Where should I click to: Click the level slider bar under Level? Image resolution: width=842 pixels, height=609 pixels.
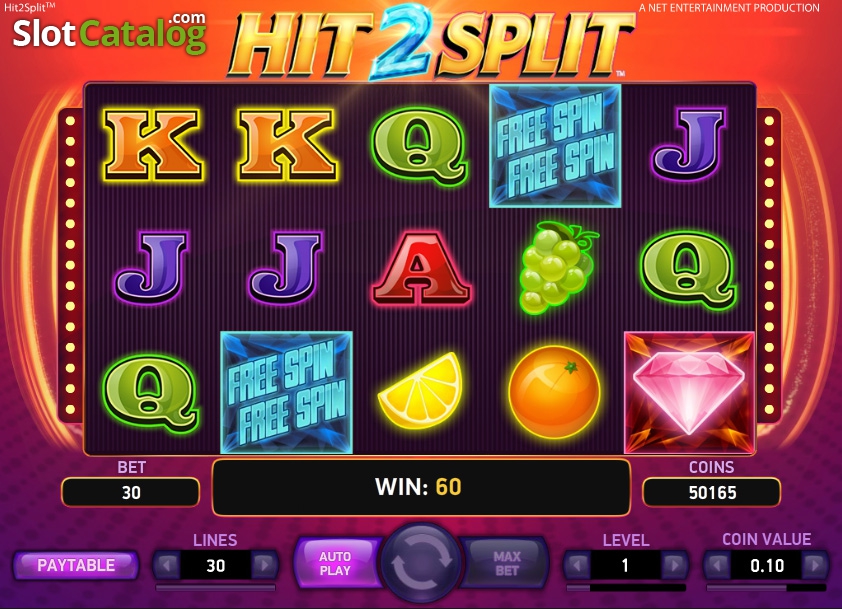click(x=626, y=588)
